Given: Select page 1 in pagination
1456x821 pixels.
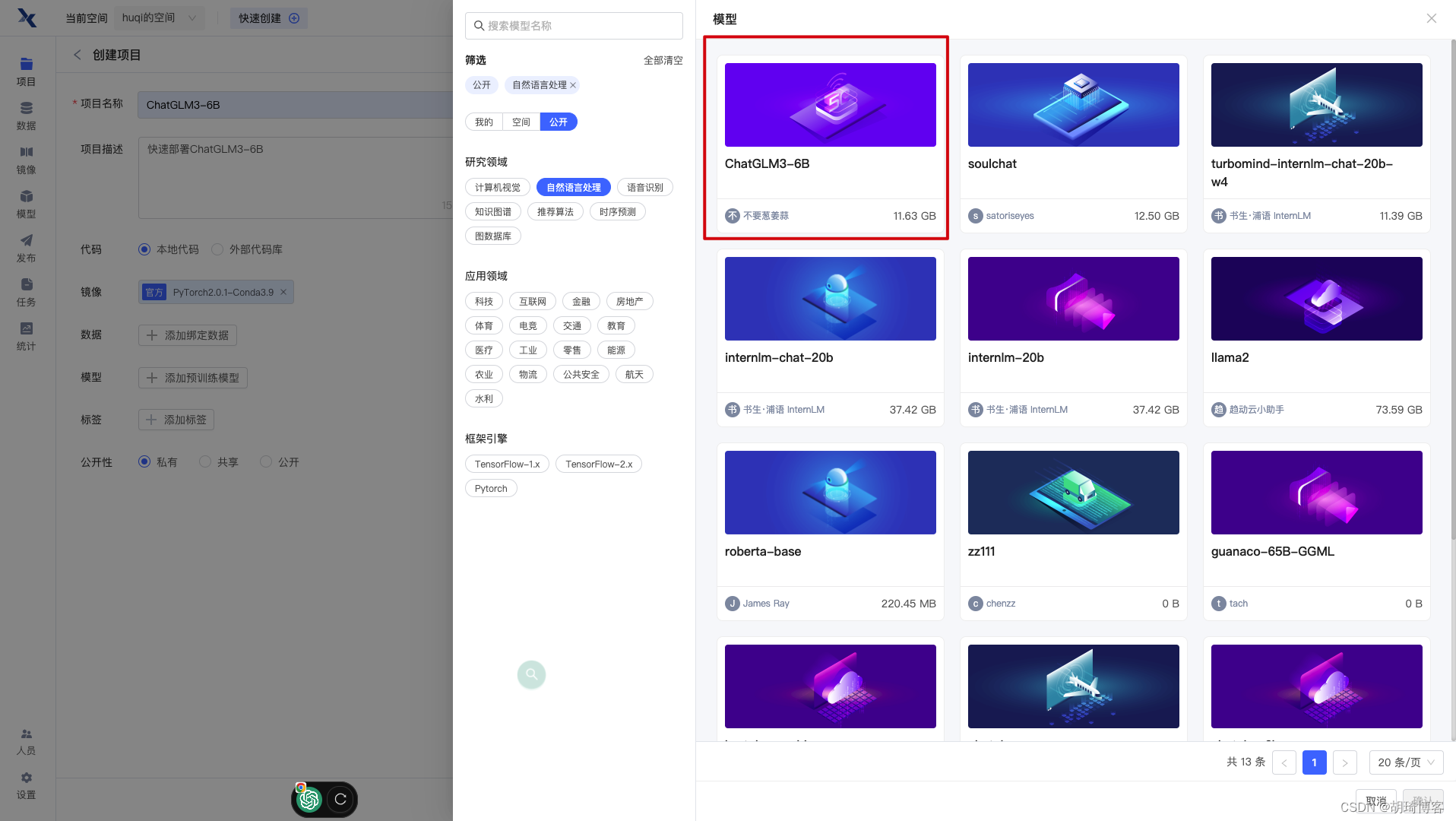Looking at the screenshot, I should click(1315, 762).
